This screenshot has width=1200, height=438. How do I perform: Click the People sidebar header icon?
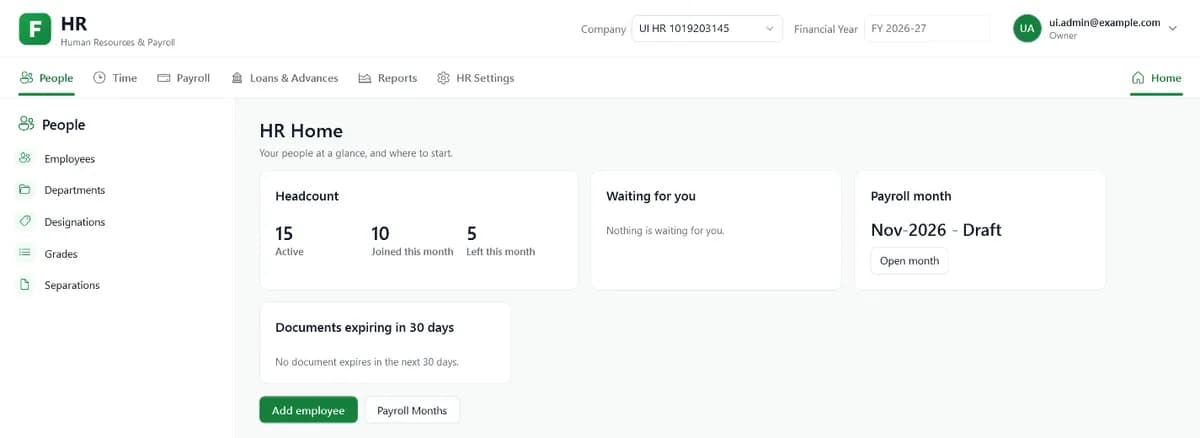27,124
